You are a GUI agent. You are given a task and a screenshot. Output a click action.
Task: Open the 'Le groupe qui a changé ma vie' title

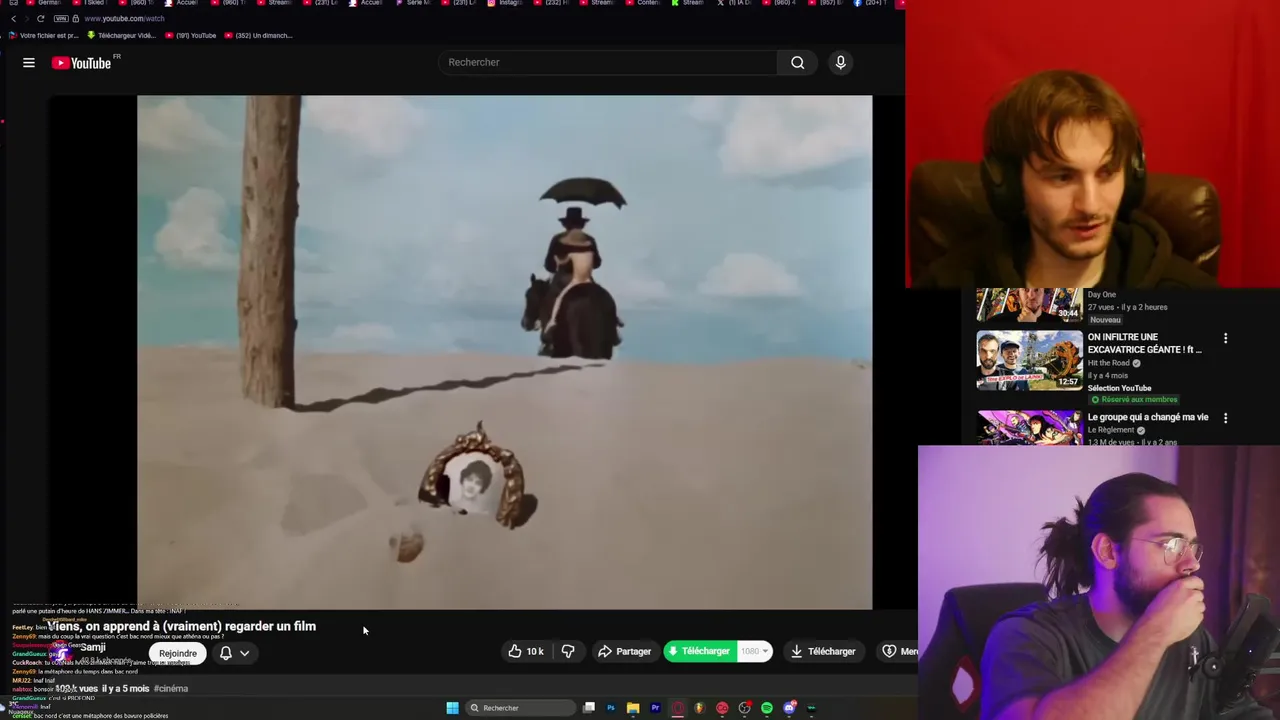point(1148,417)
